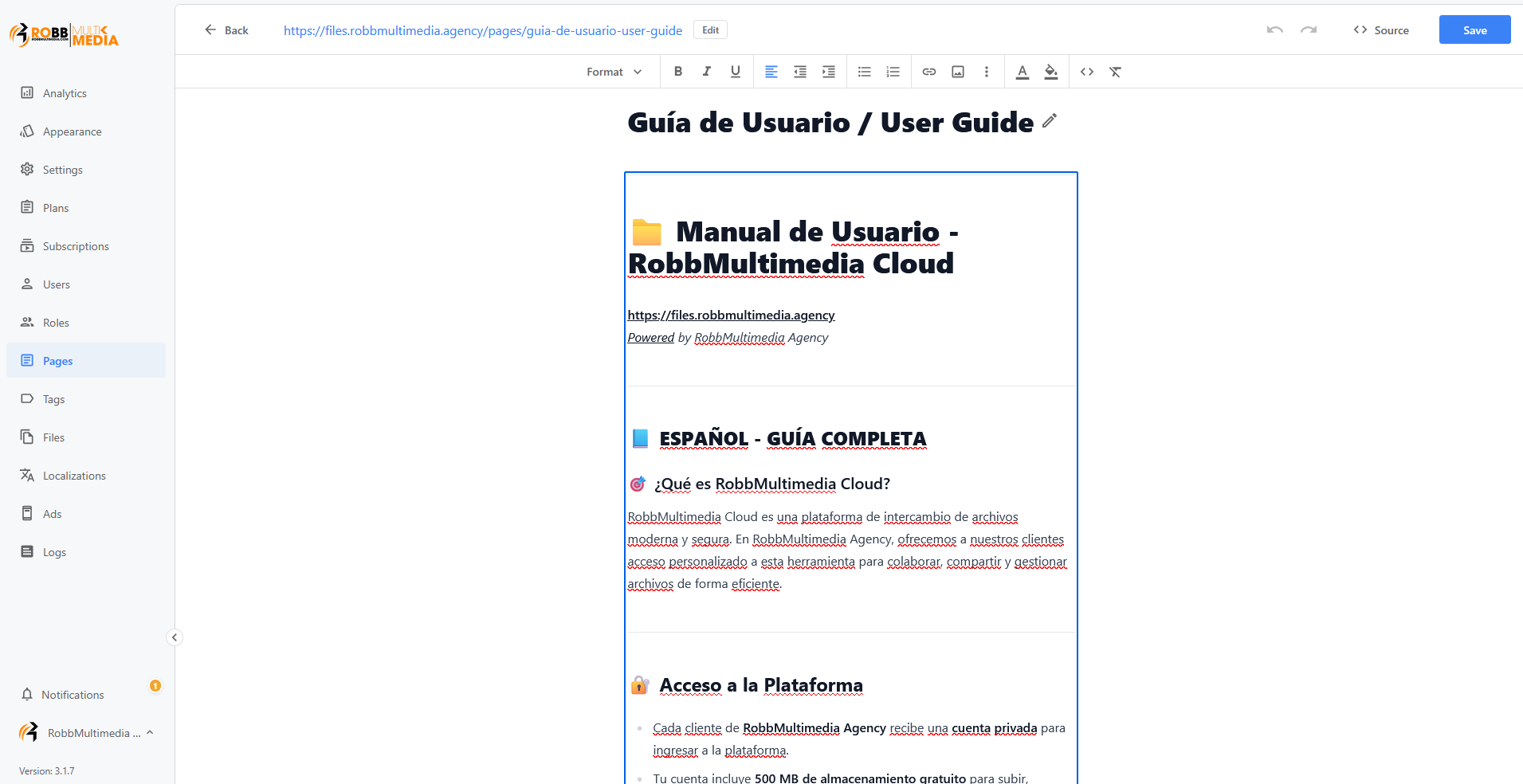Click the Powered by RobbMultimedia Agency text
The width and height of the screenshot is (1523, 784).
[728, 338]
